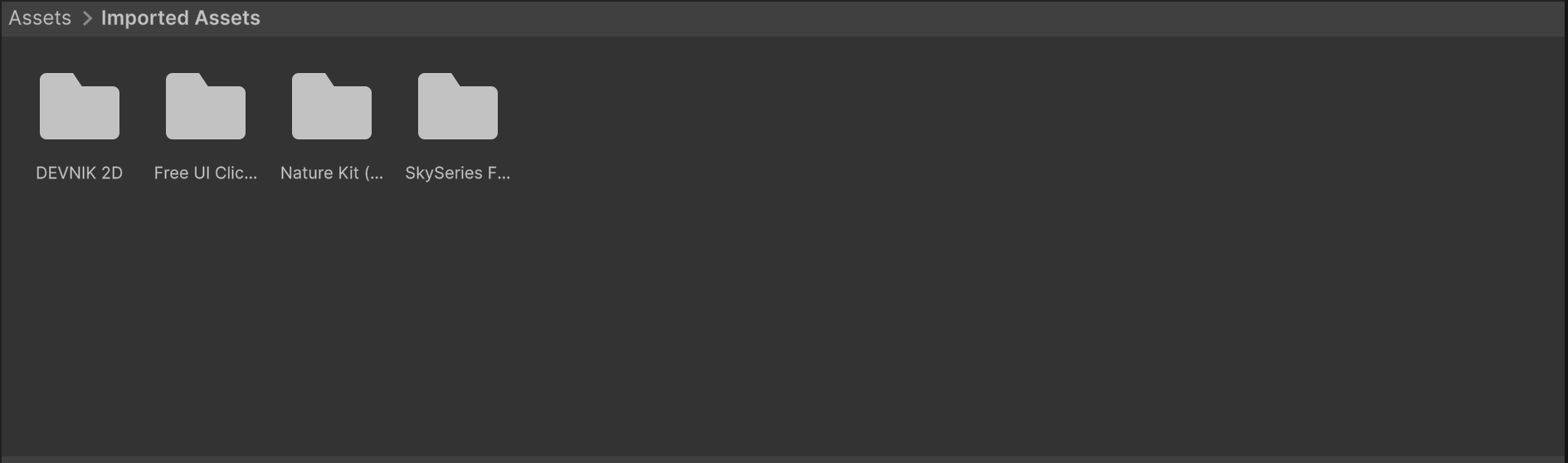Click the bold current-folder name in the path
Screen dimensions: 1568x463
(181, 18)
